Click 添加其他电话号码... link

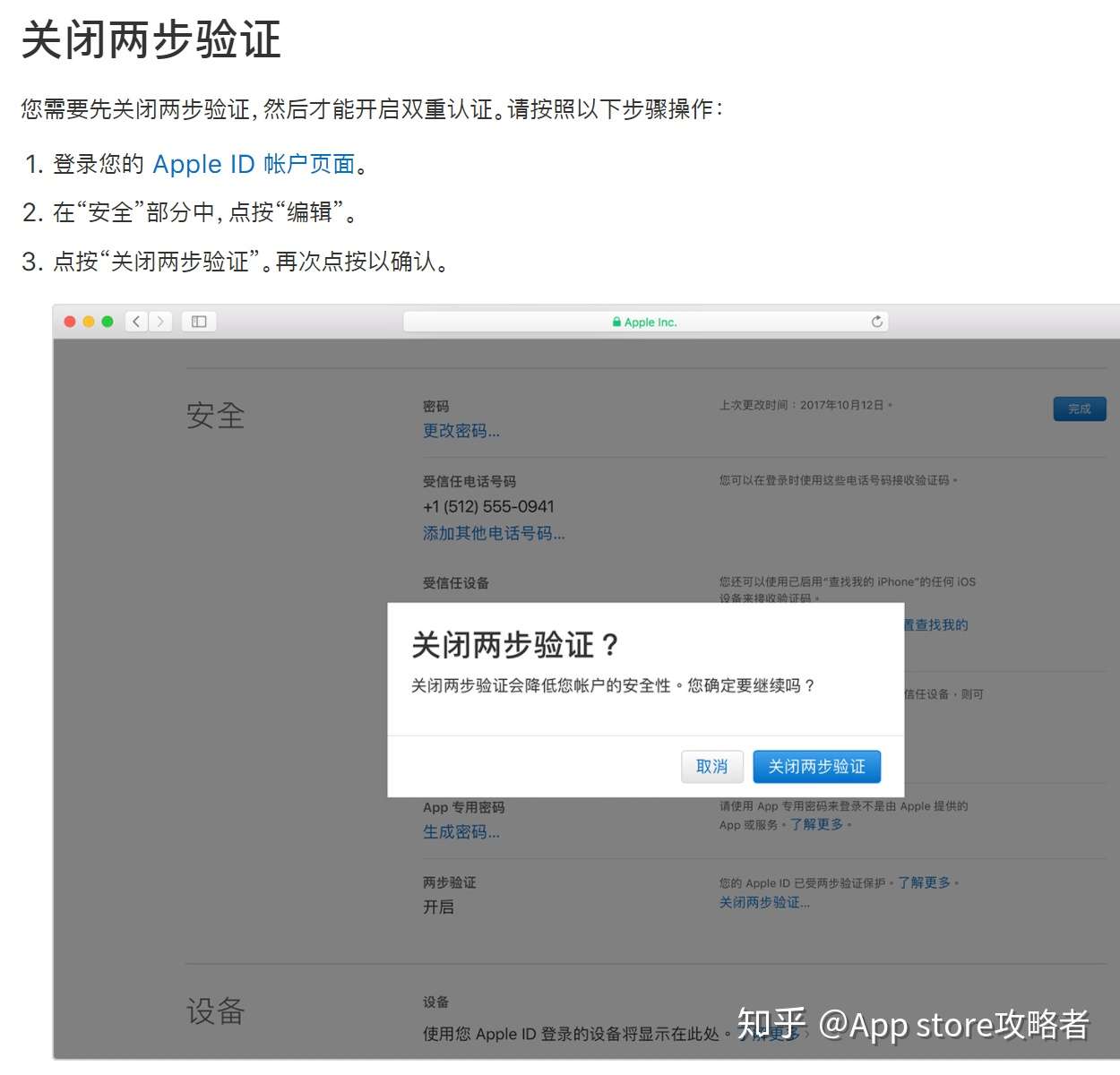pos(494,533)
